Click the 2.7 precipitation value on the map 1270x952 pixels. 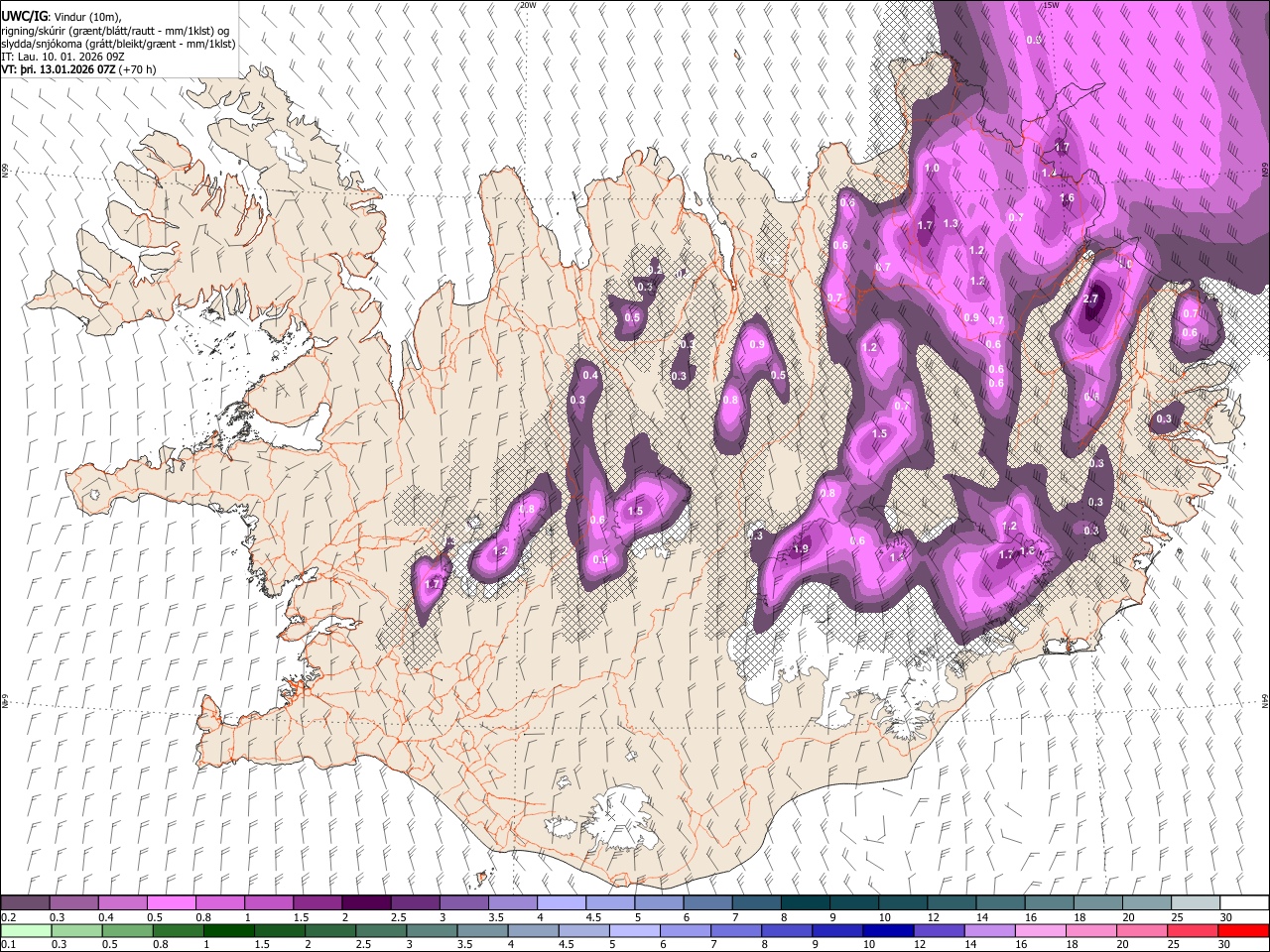1091,298
